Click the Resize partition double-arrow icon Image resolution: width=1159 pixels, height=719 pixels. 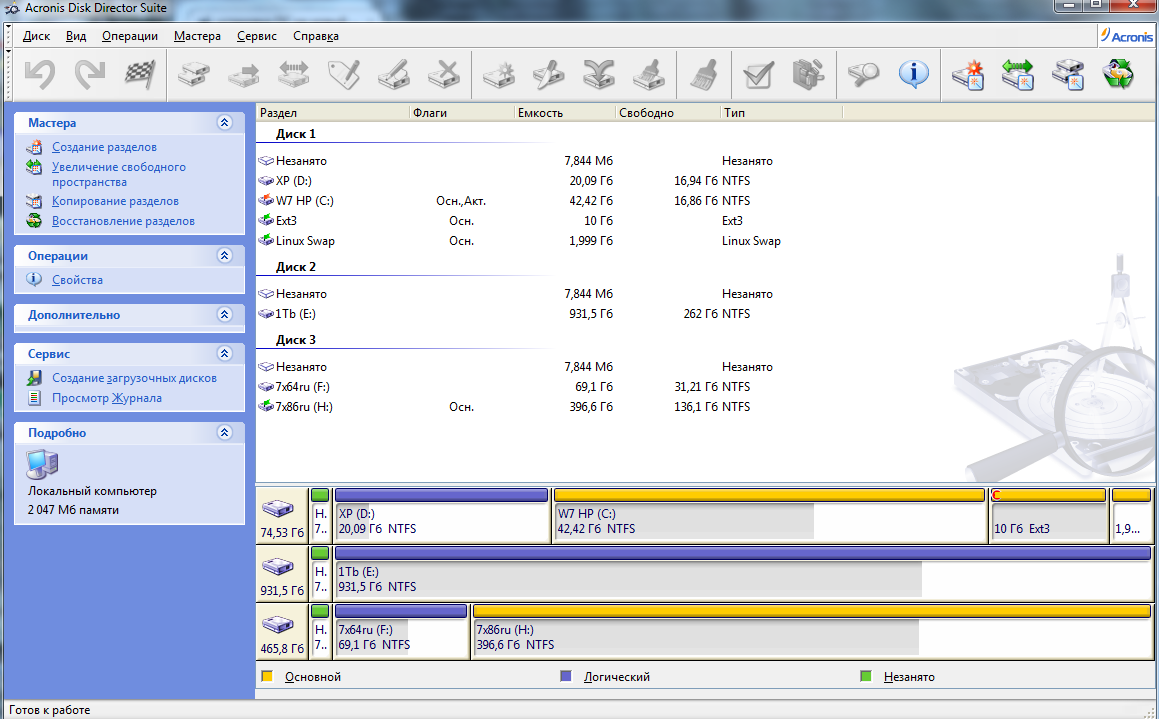pos(293,74)
